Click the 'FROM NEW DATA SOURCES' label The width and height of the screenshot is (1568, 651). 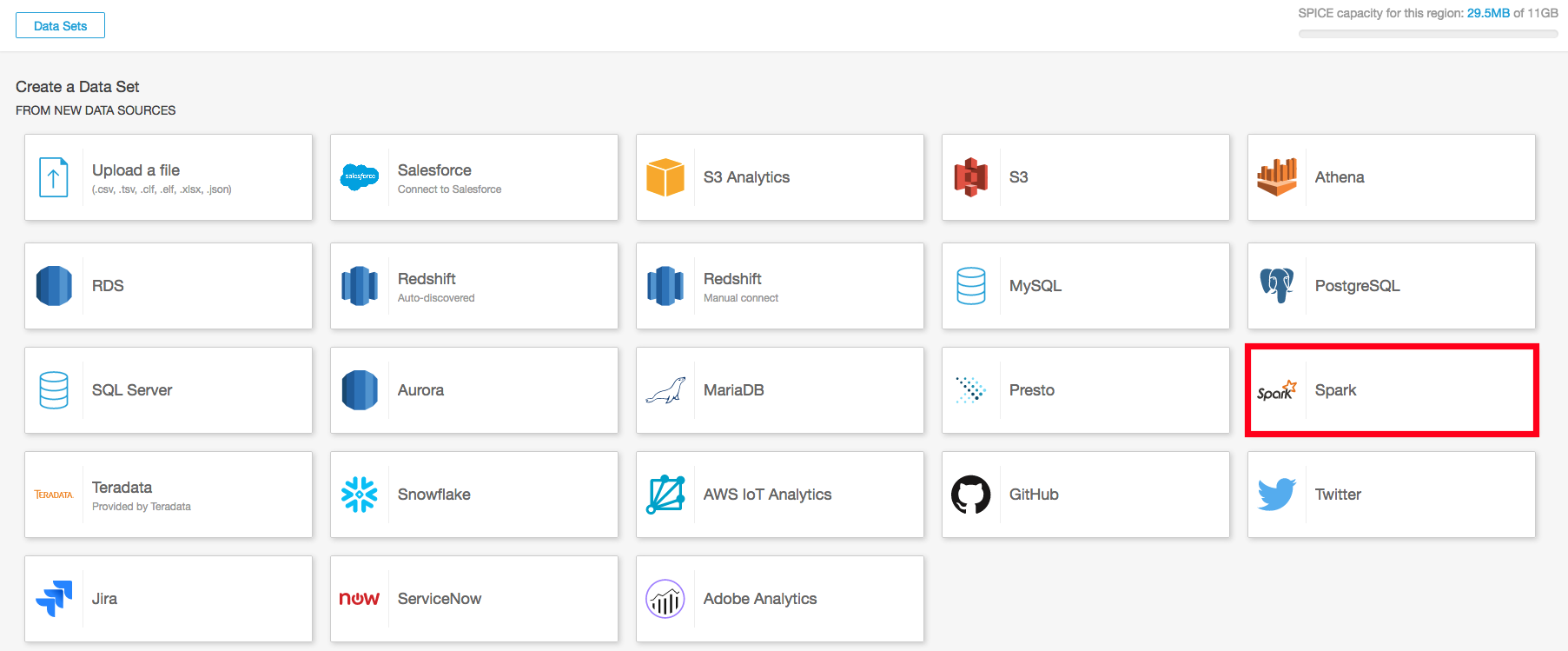(96, 110)
